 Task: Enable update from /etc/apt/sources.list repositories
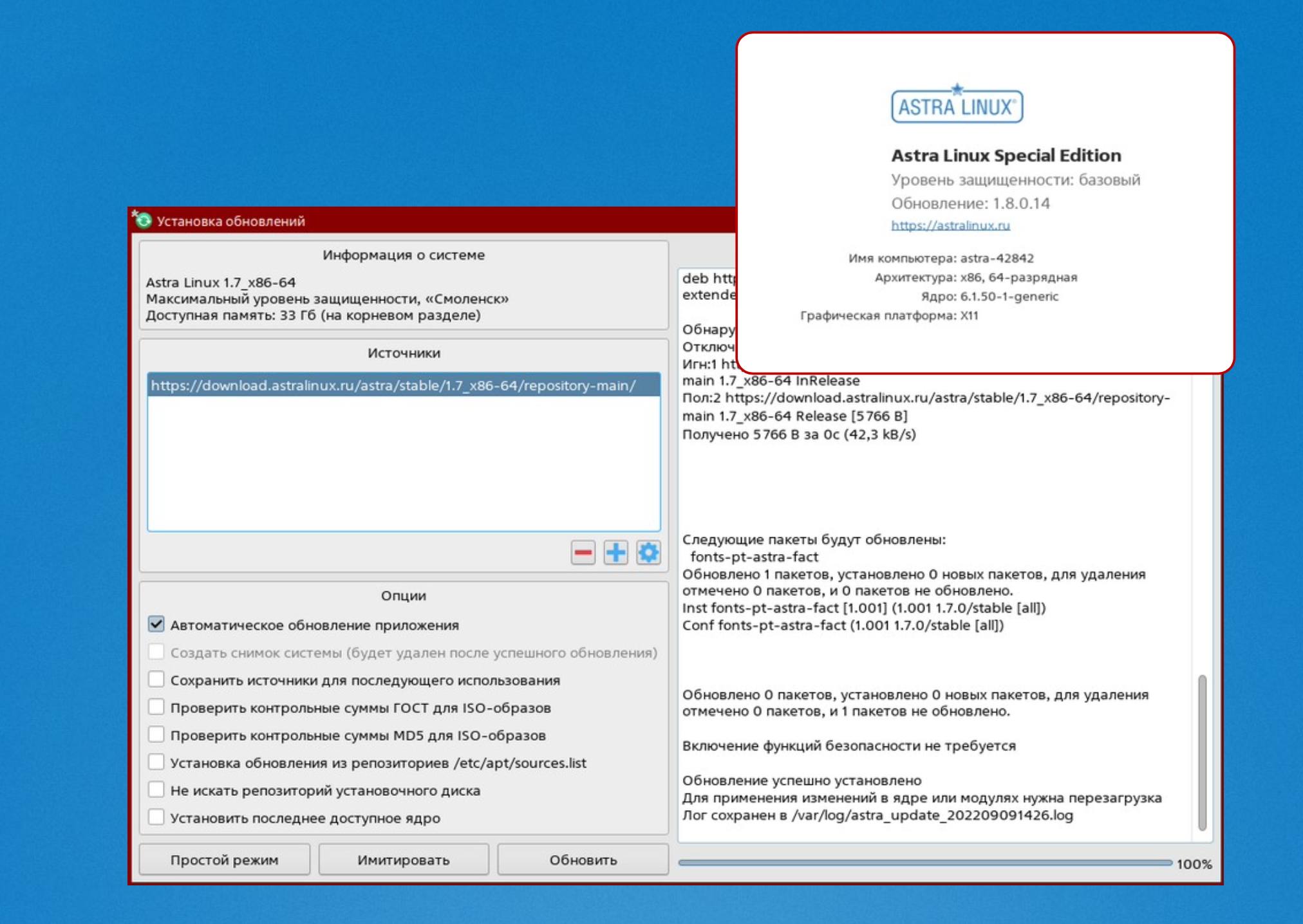point(156,762)
